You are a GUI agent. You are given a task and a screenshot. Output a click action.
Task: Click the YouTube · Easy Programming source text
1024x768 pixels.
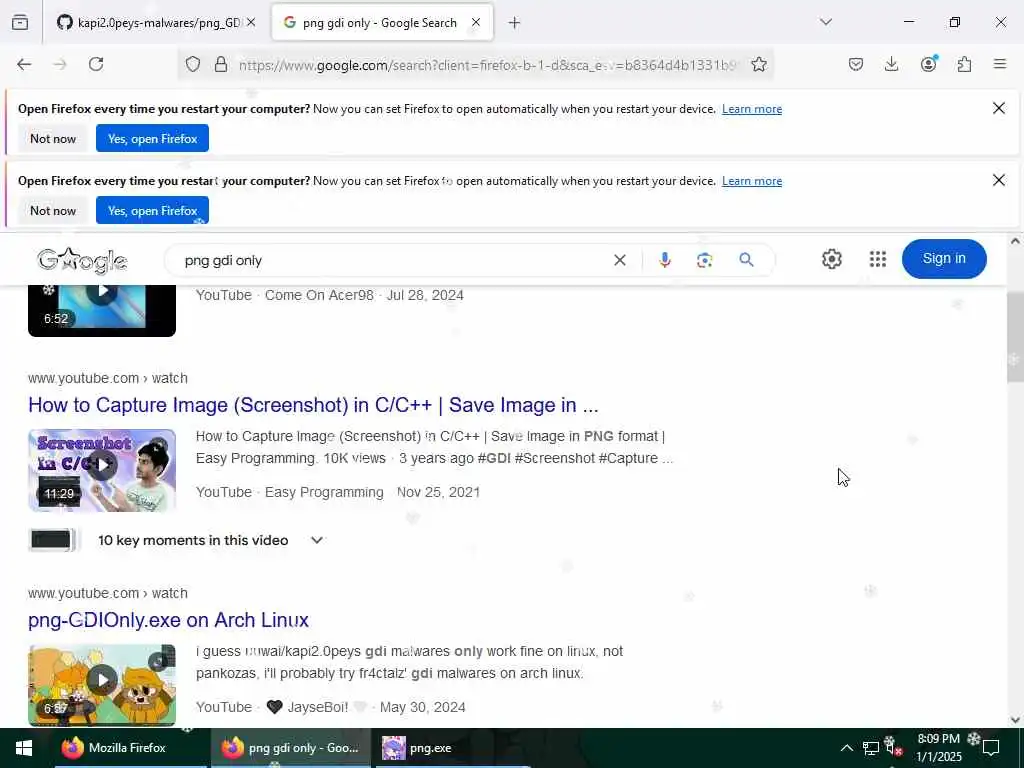(x=290, y=492)
